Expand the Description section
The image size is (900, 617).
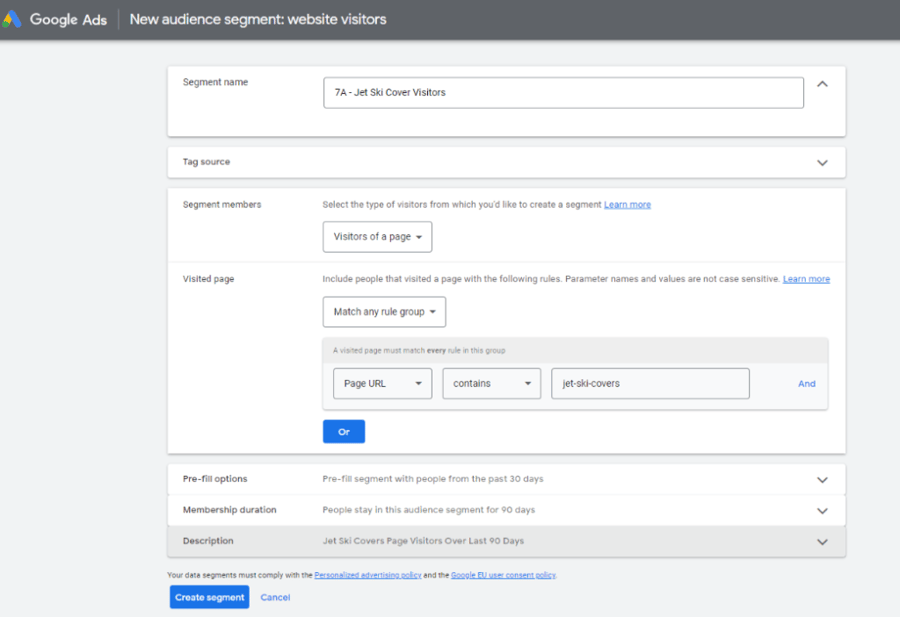822,541
